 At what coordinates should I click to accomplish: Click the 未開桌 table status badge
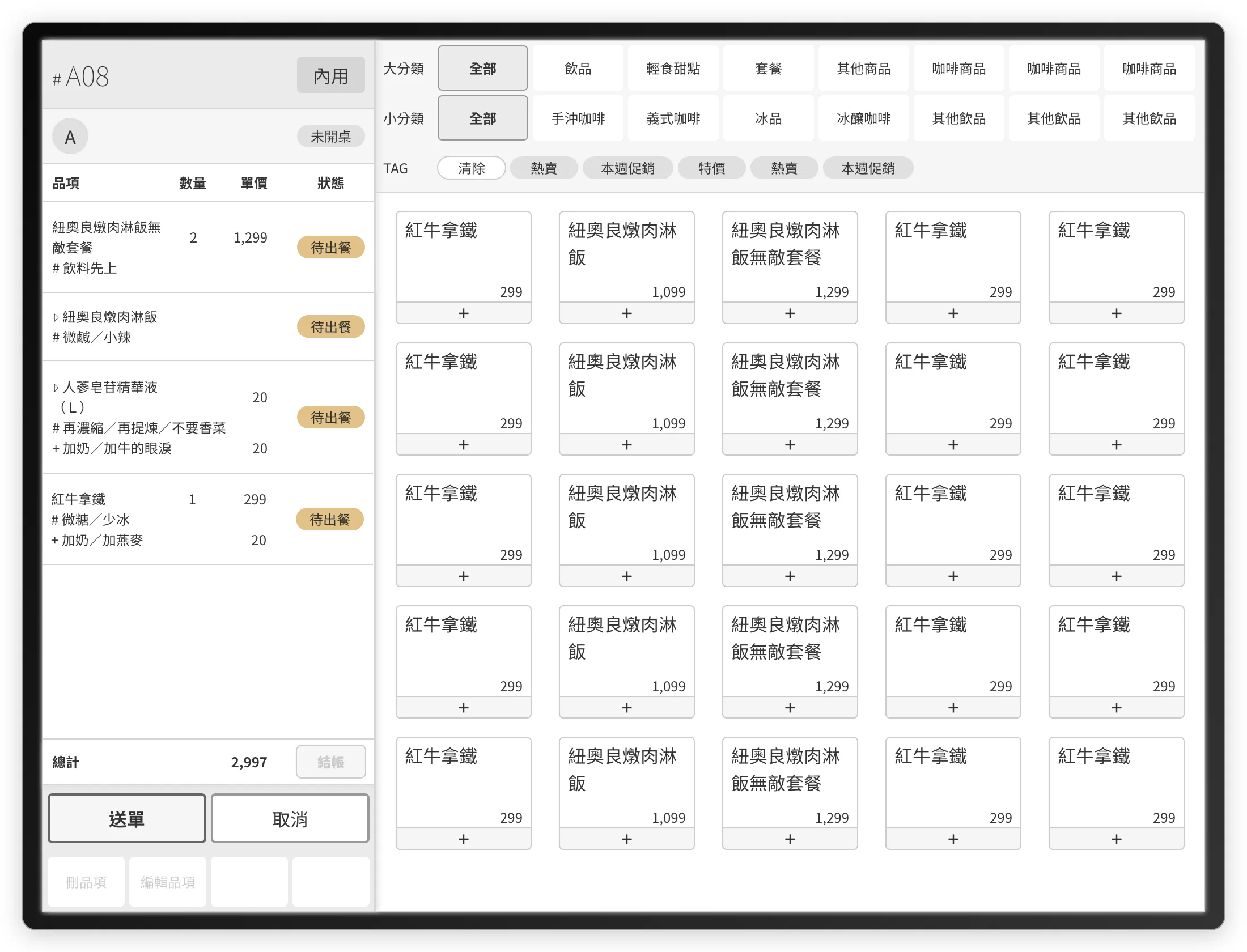point(330,137)
